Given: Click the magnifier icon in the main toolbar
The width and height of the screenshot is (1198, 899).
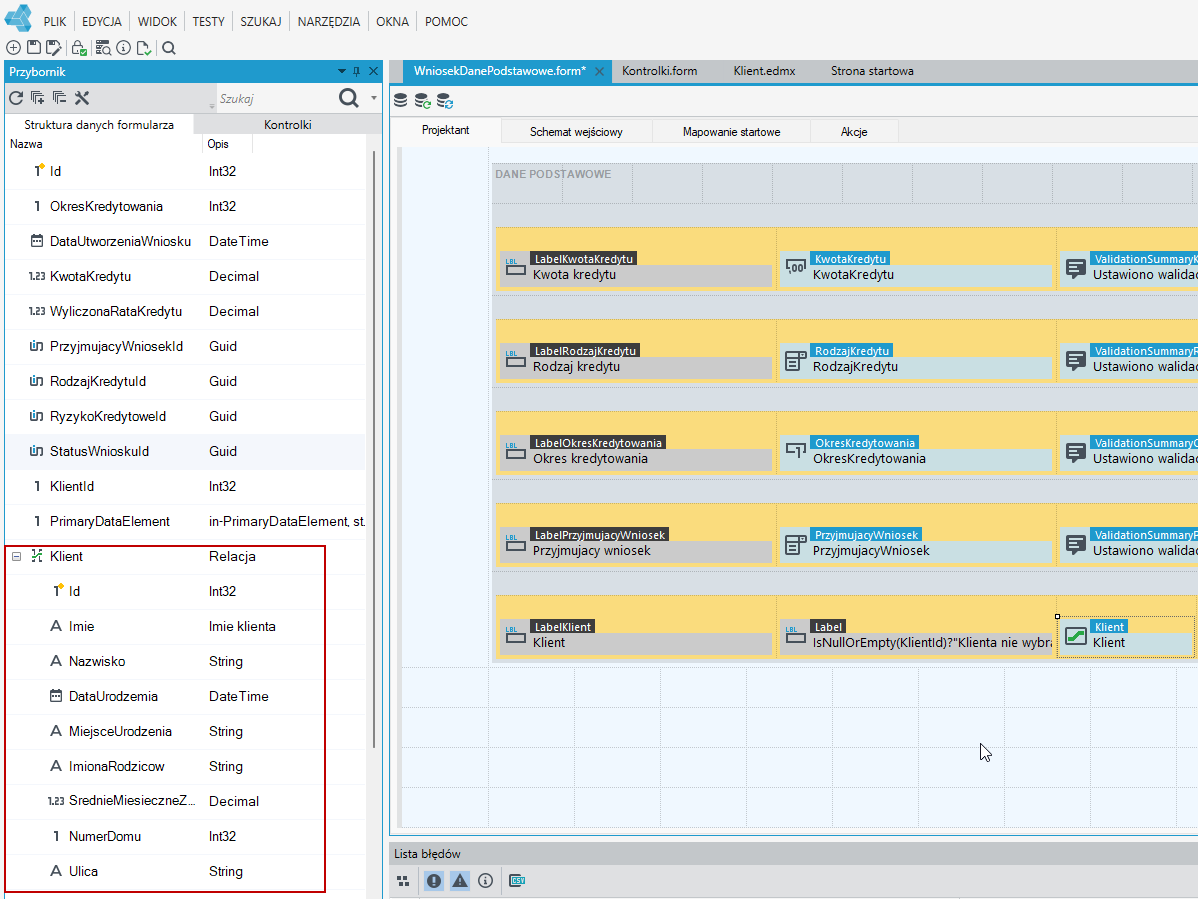Looking at the screenshot, I should 169,48.
